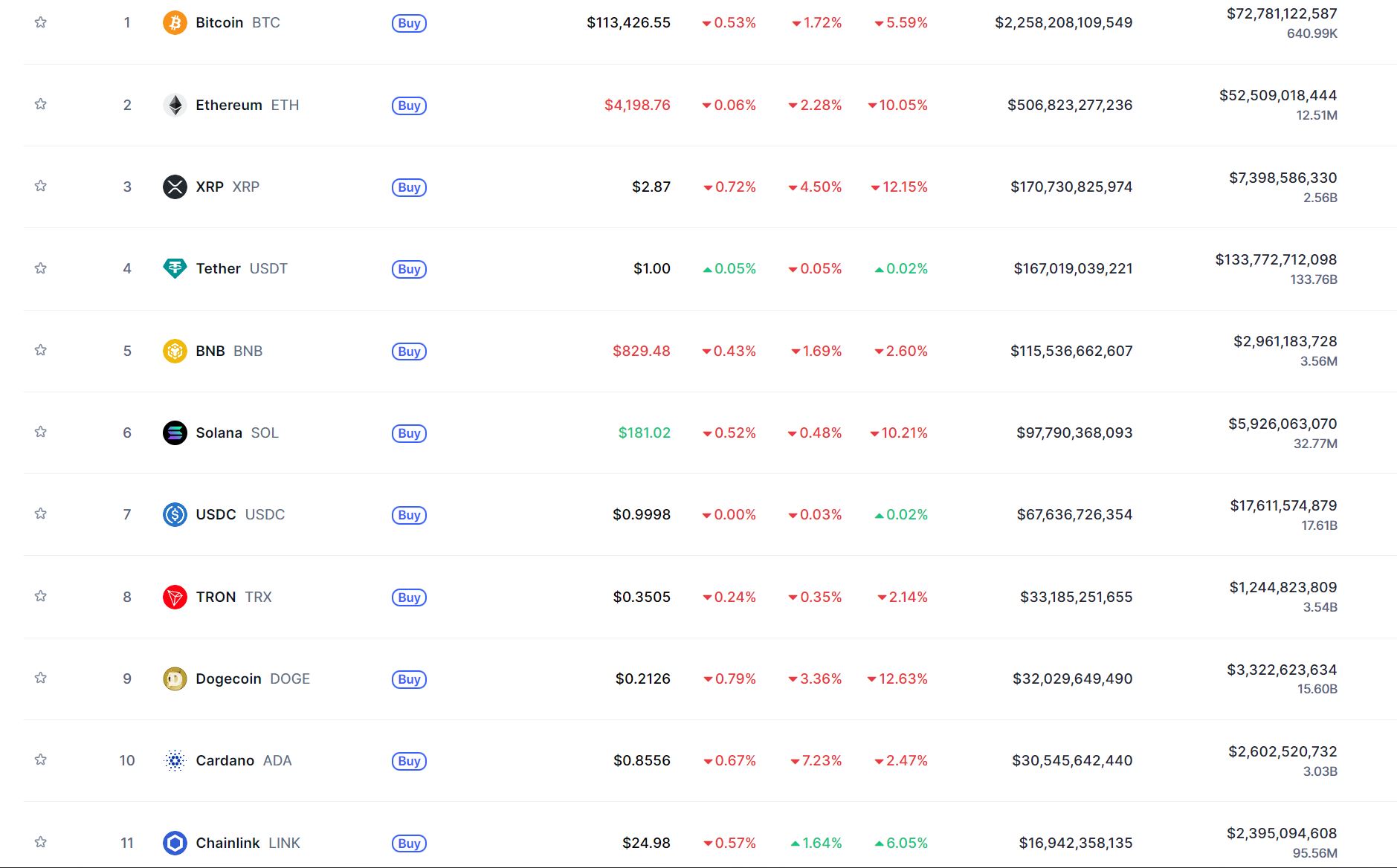Toggle the watchlist star for XRP

(x=41, y=186)
